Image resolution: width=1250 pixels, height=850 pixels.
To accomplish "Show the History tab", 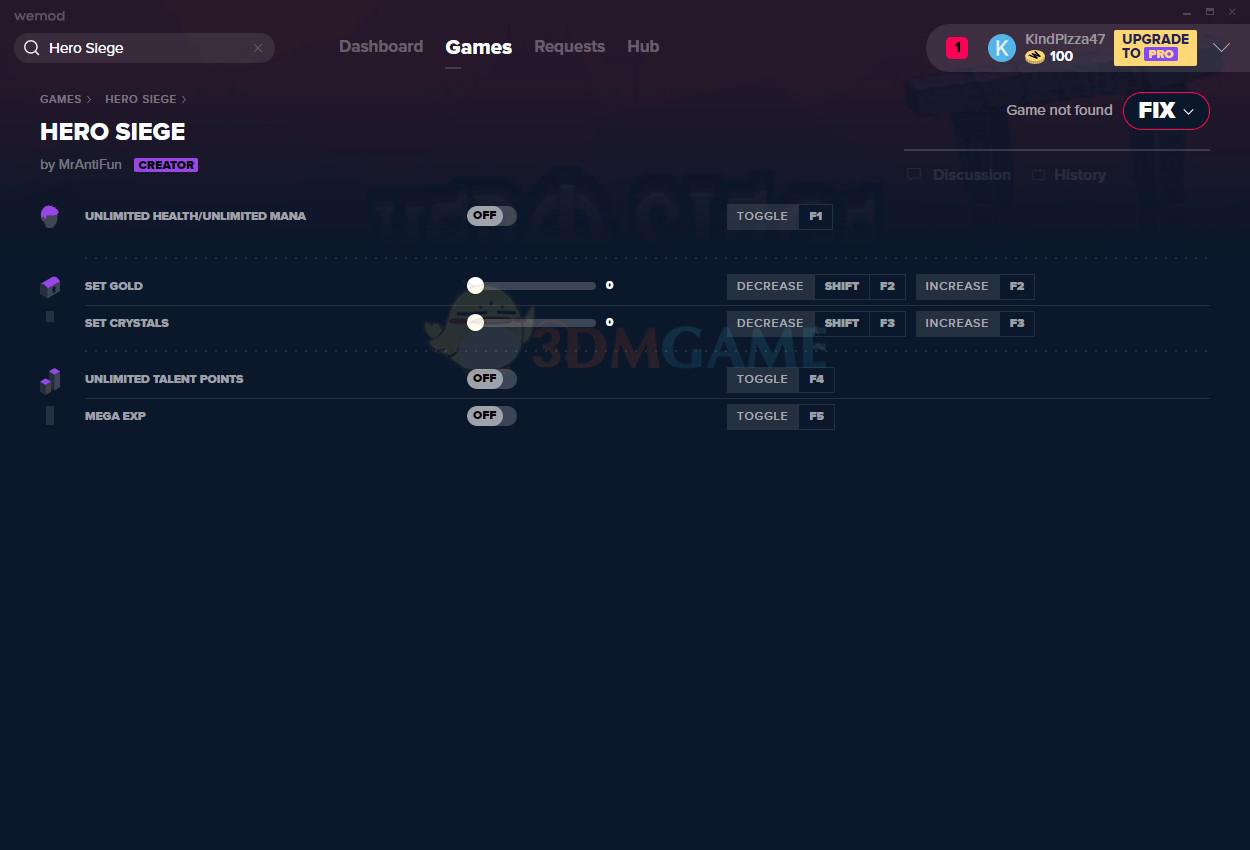I will 1069,175.
